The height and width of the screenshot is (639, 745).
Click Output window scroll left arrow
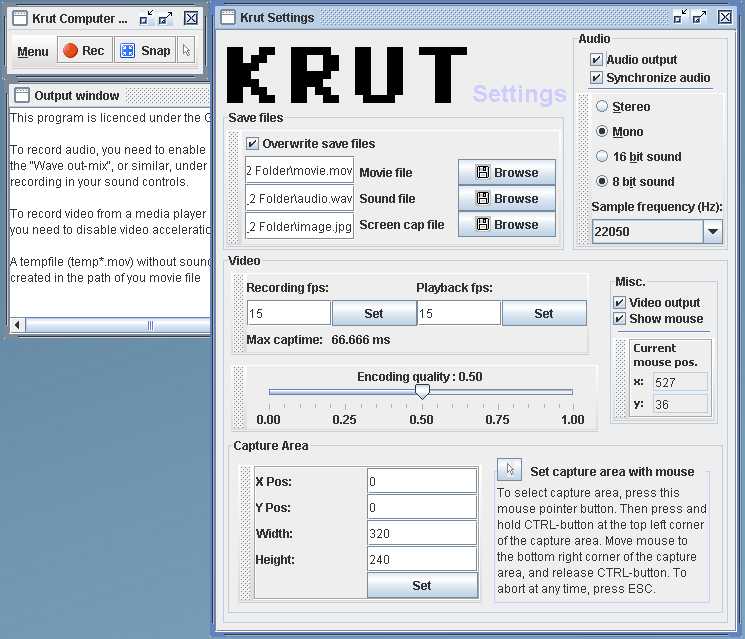tap(17, 325)
